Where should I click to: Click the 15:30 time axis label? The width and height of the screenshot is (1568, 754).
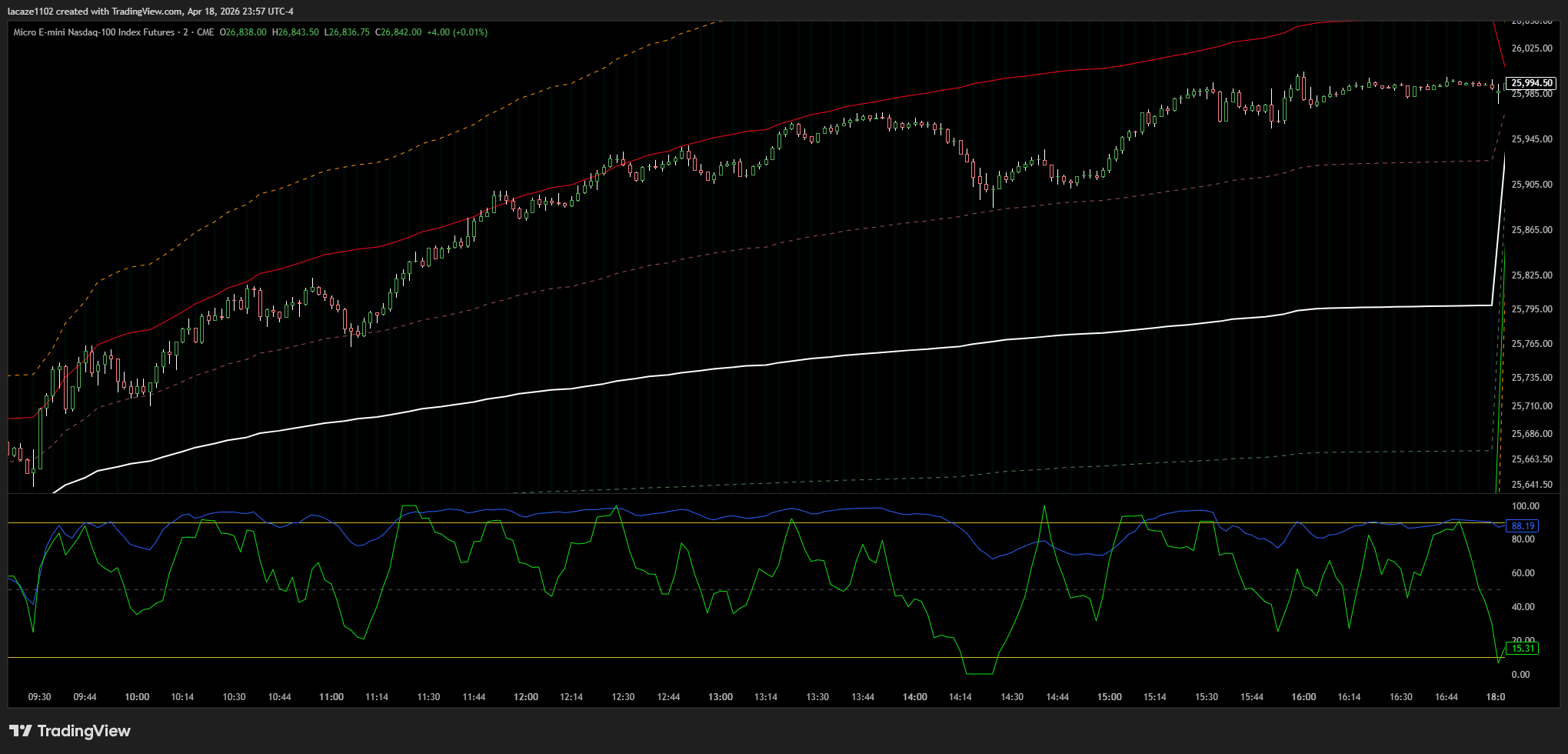point(1207,697)
